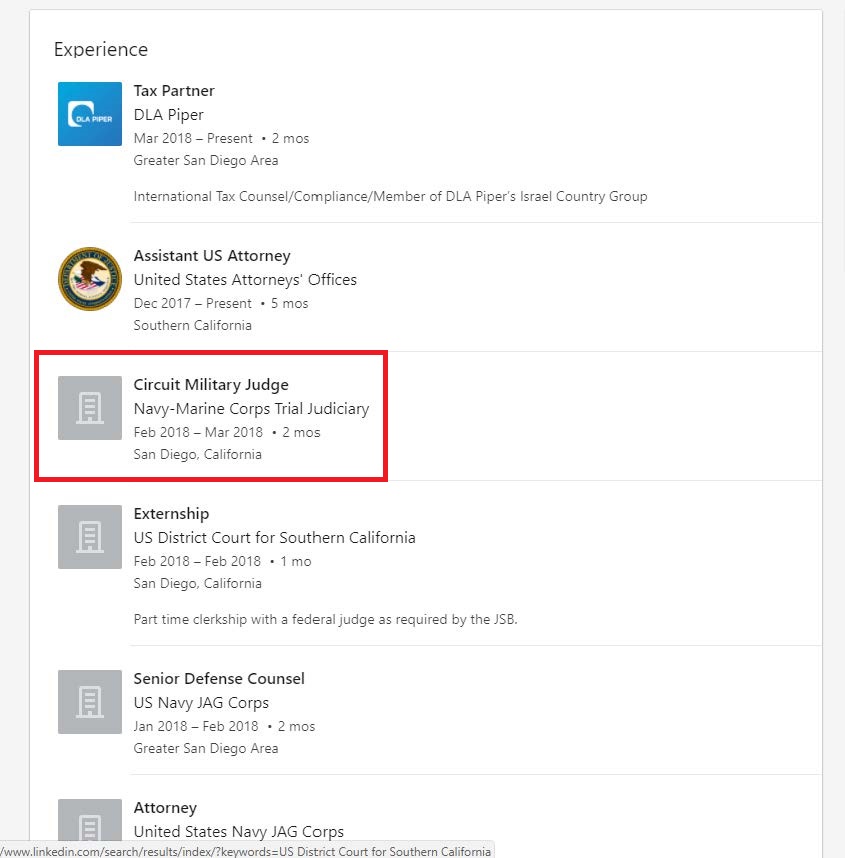Click the DLA Piper company logo
This screenshot has width=845, height=858.
(90, 114)
